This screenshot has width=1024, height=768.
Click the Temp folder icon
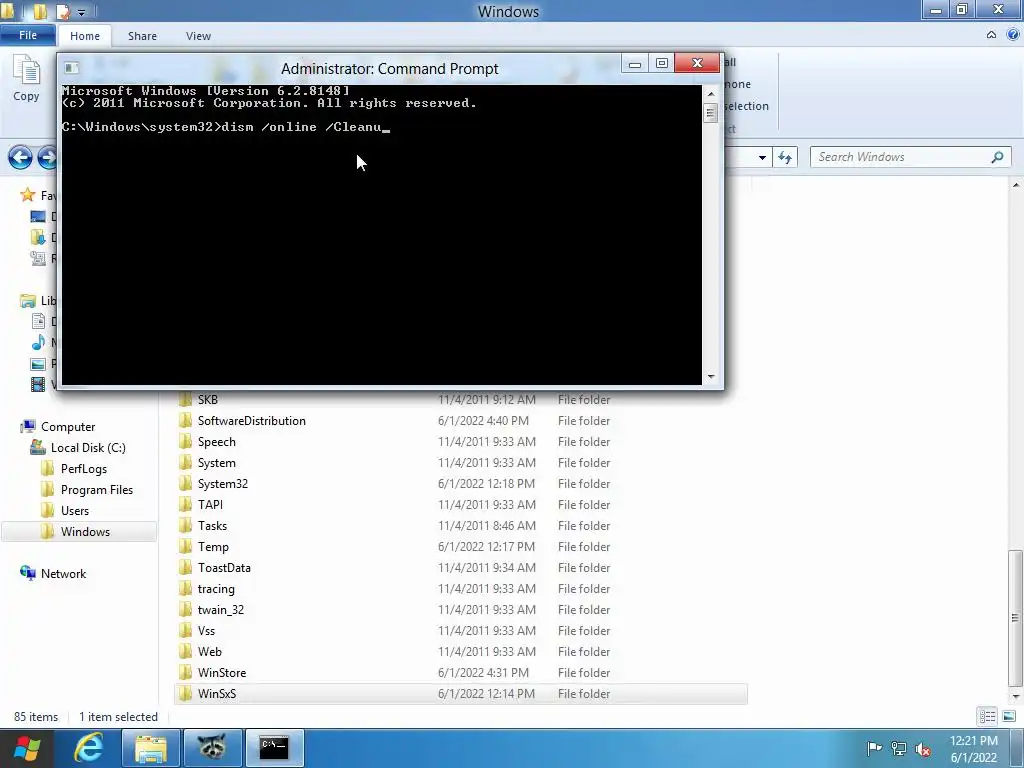tap(185, 546)
